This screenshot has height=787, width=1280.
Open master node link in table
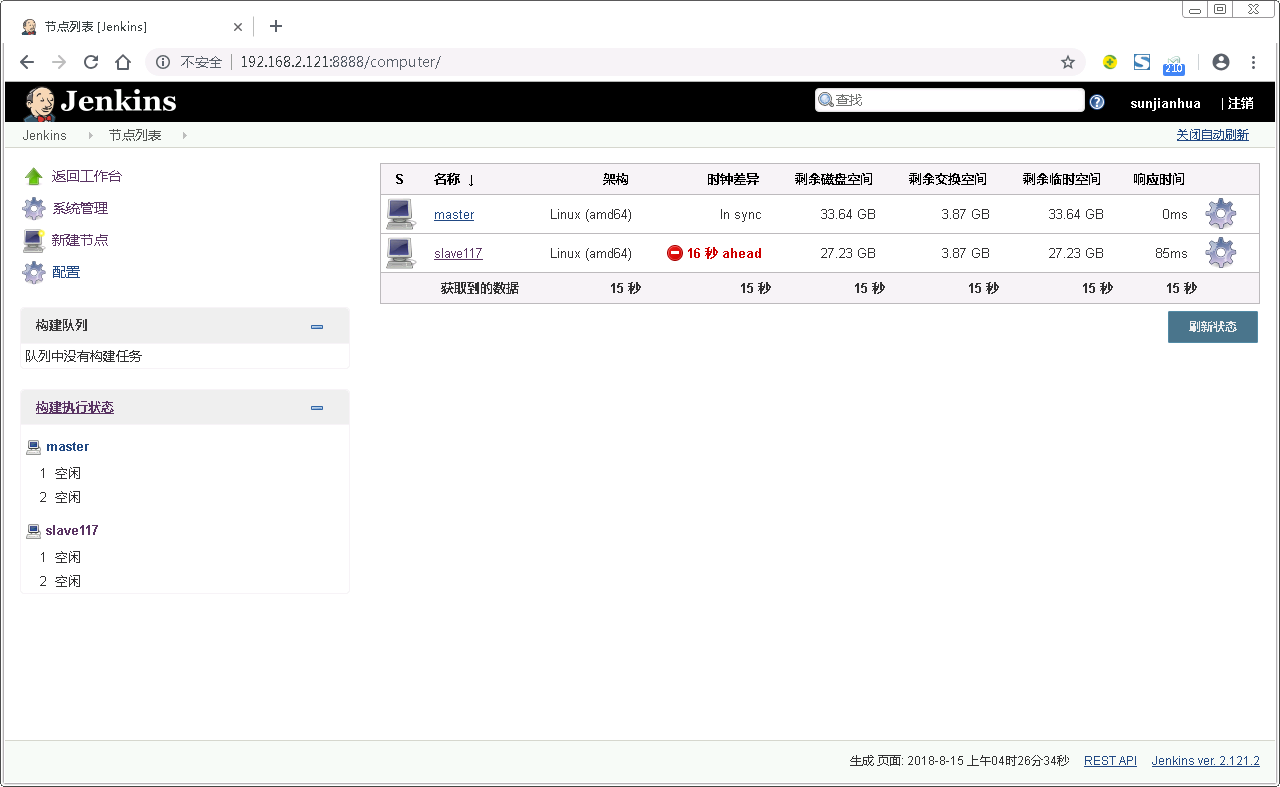(454, 214)
